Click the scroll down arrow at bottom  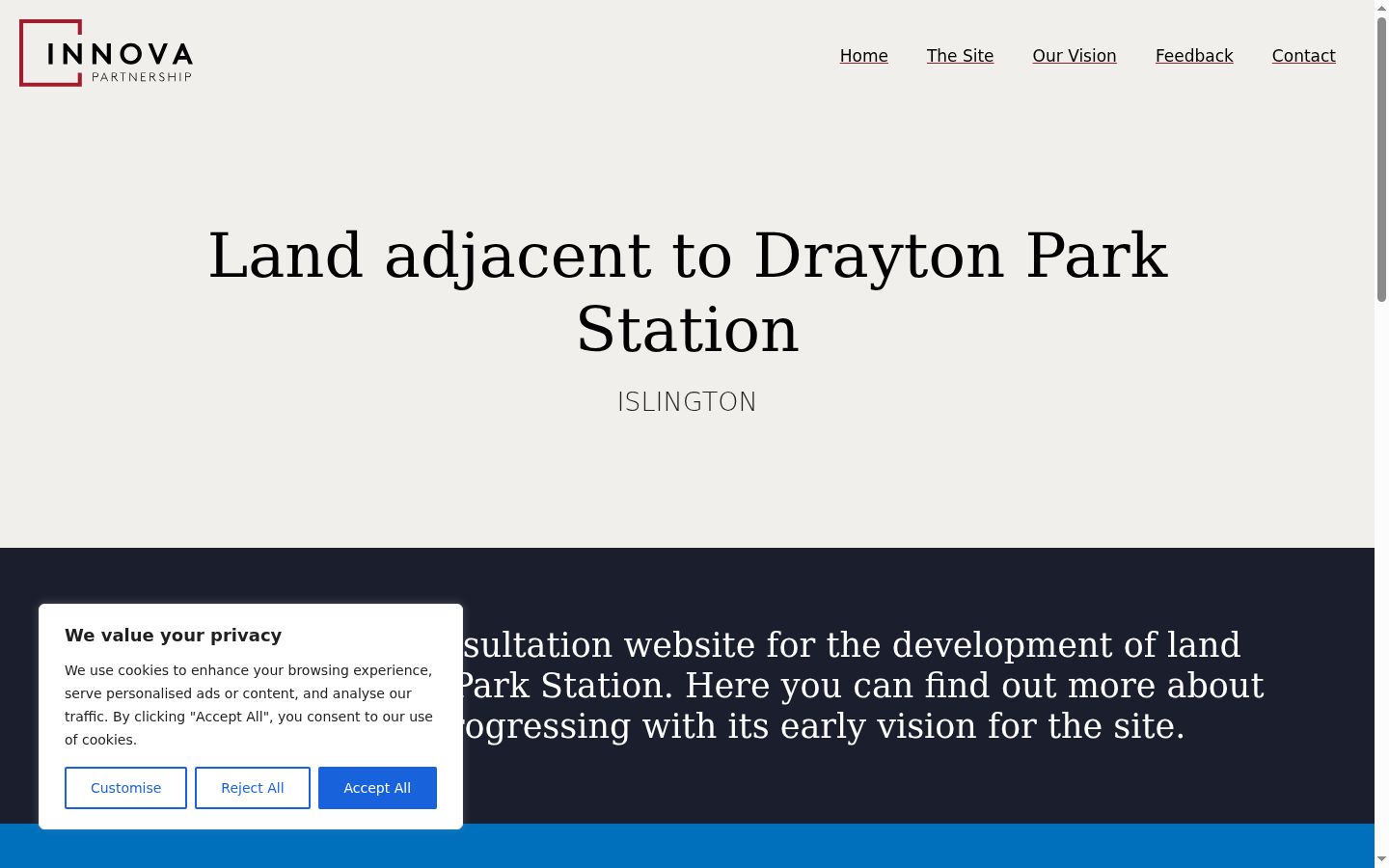click(1381, 859)
